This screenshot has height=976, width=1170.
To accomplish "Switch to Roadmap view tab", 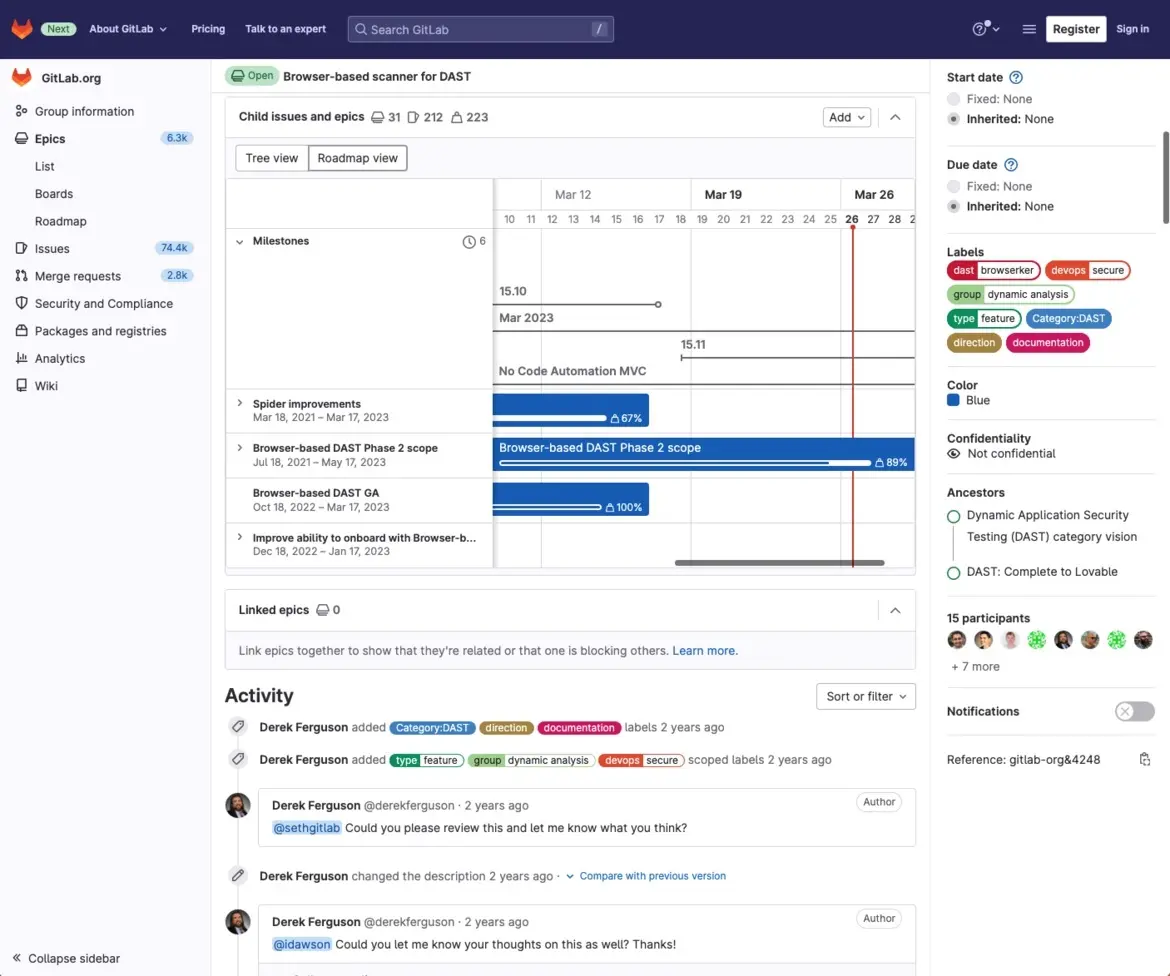I will (x=357, y=158).
